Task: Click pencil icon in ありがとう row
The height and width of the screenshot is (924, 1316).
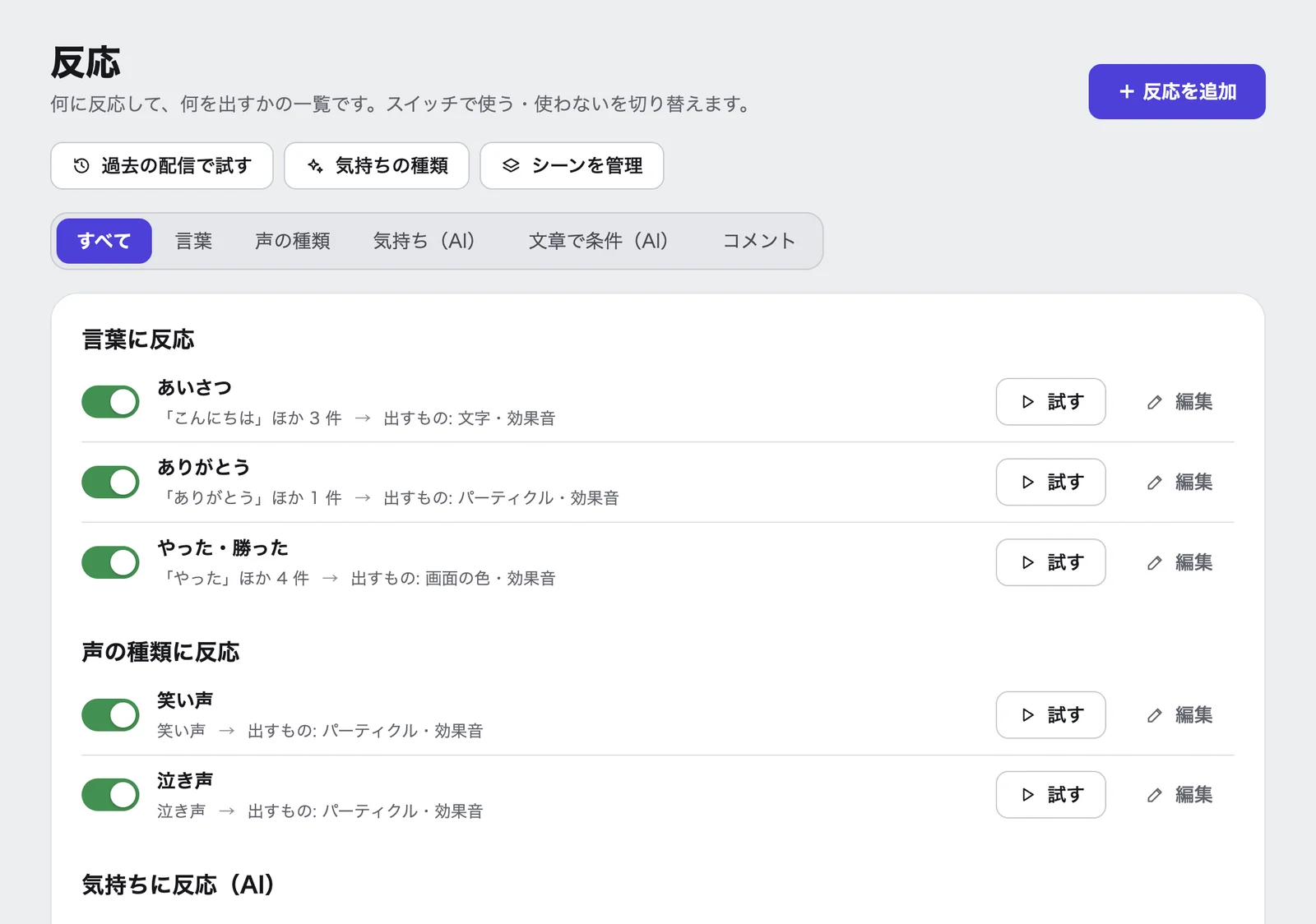Action: click(x=1155, y=483)
